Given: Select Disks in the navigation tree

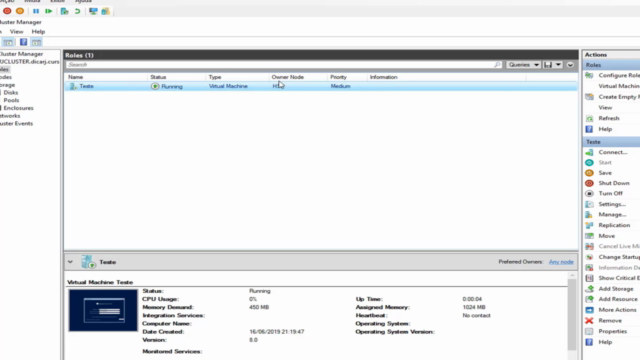Looking at the screenshot, I should 11,93.
